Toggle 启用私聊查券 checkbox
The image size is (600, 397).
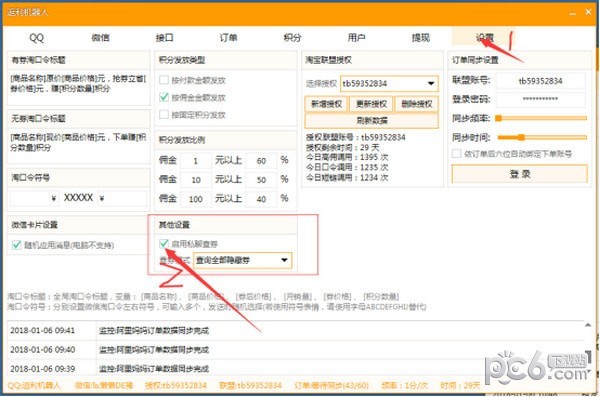[x=164, y=243]
